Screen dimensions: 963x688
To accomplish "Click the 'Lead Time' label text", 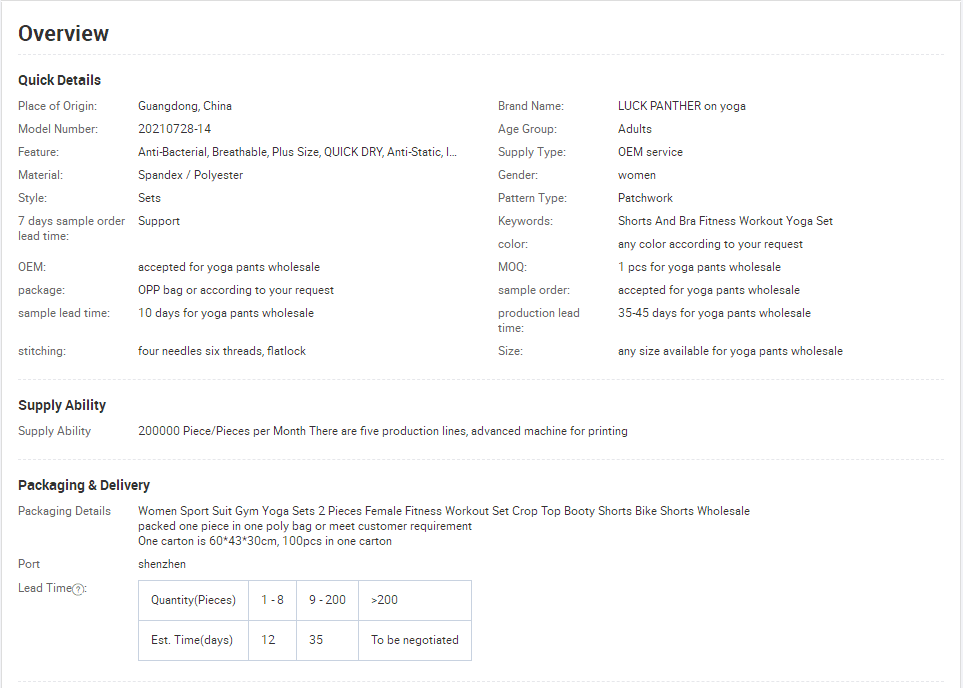I will click(x=45, y=588).
